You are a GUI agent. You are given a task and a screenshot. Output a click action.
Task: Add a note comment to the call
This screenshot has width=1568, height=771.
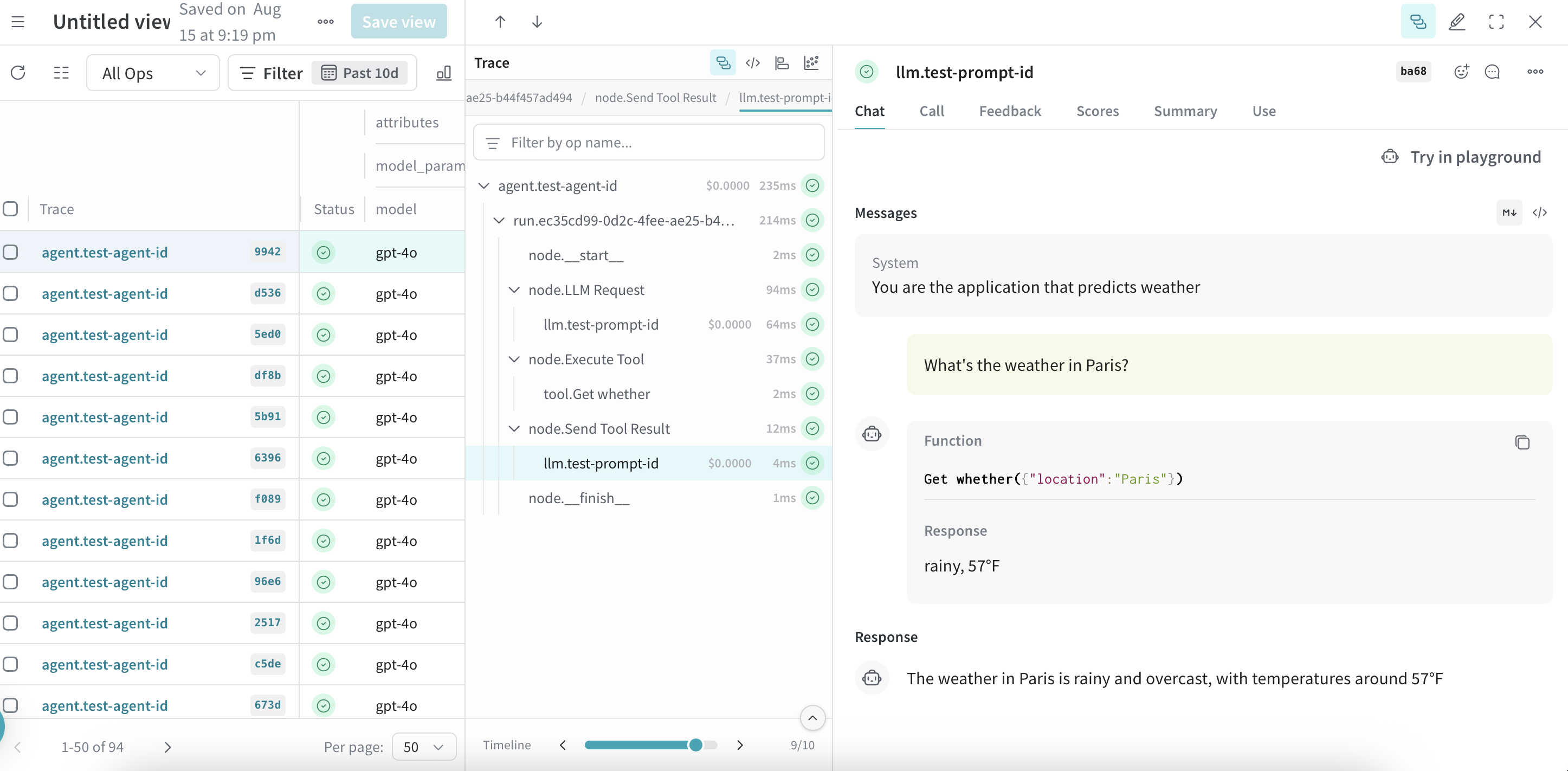point(1492,72)
